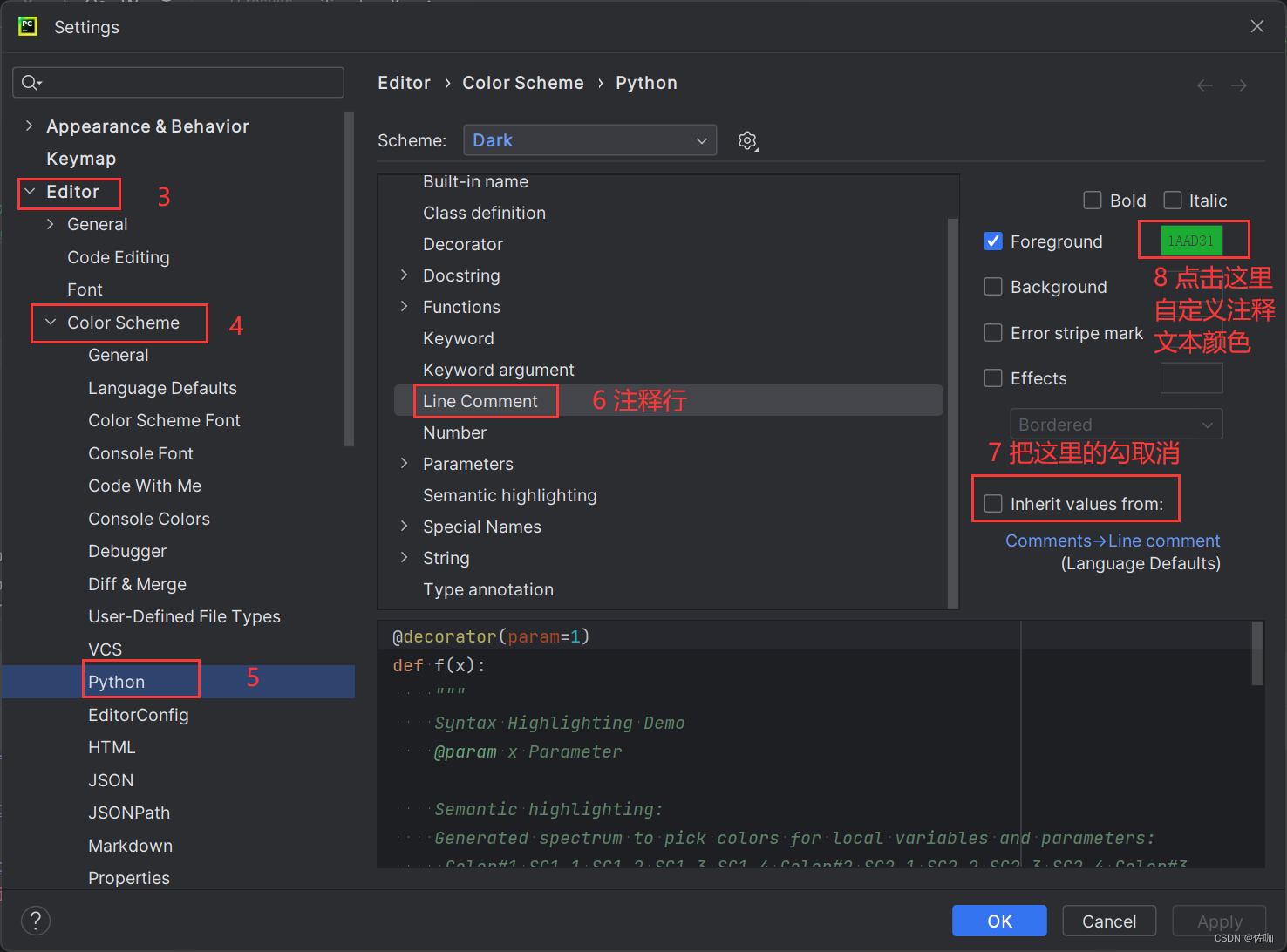Enable the Bold checkbox
Screen dimensions: 1287x952
pyautogui.click(x=1093, y=201)
